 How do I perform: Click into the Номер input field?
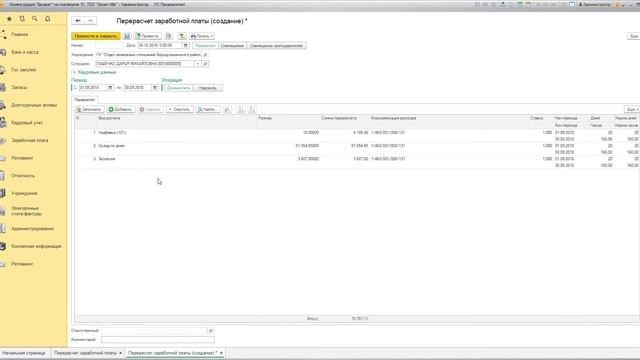click(x=109, y=45)
